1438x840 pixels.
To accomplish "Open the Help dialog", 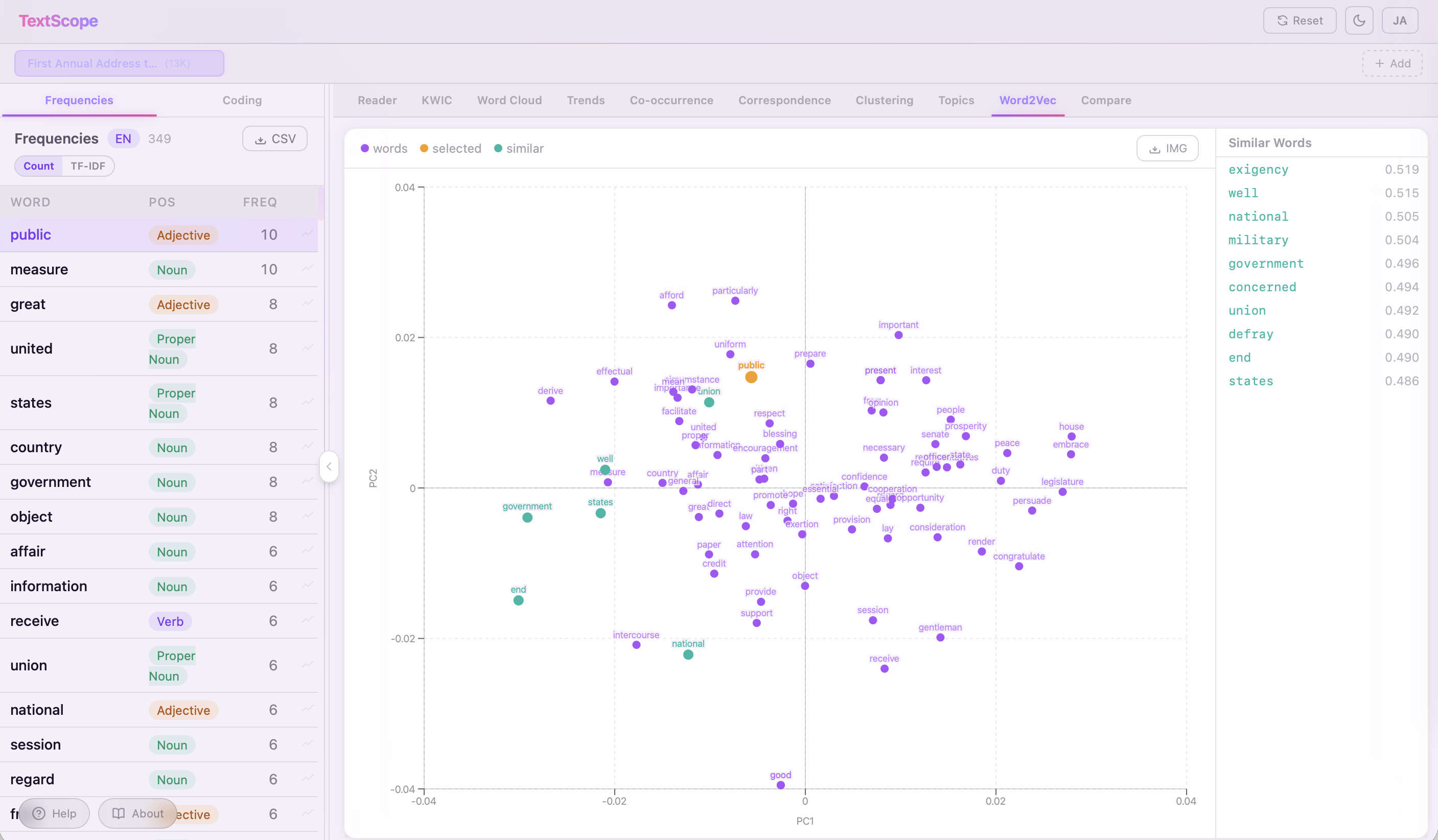I will [x=54, y=813].
